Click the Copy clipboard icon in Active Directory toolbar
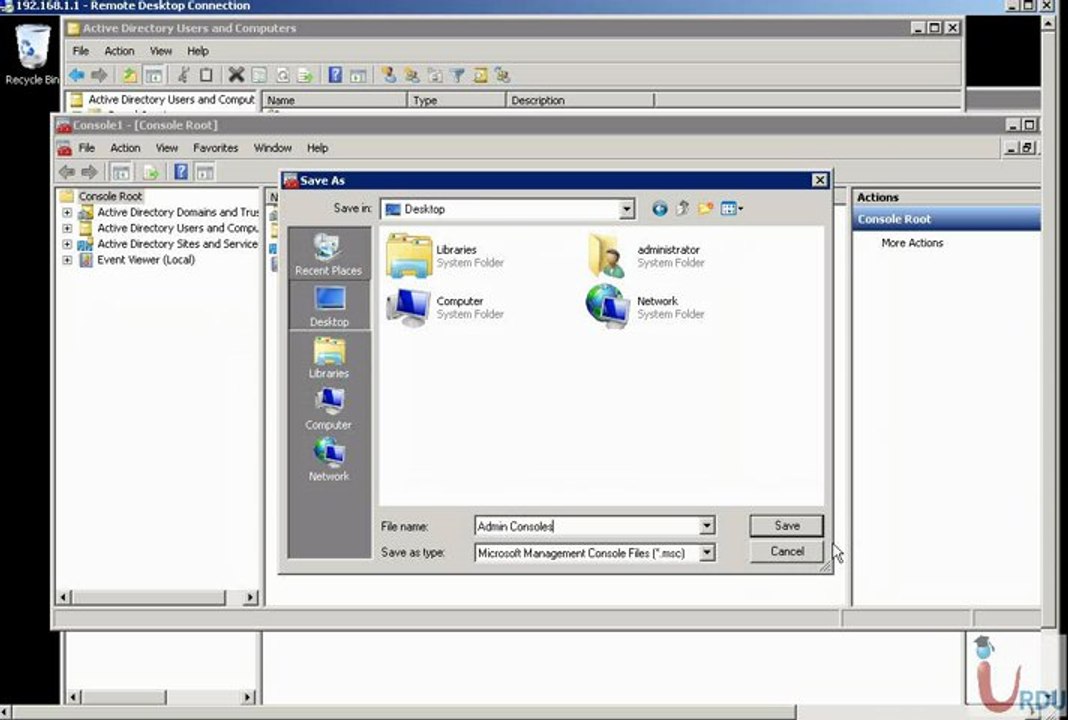 (206, 75)
